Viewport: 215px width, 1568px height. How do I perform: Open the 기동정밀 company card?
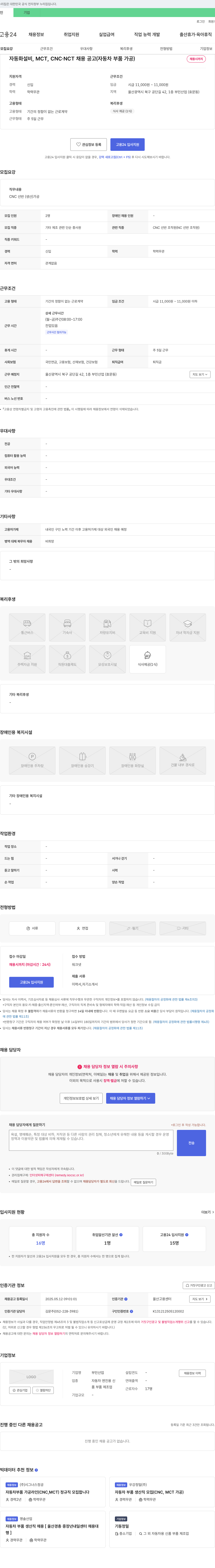[x=162, y=1529]
